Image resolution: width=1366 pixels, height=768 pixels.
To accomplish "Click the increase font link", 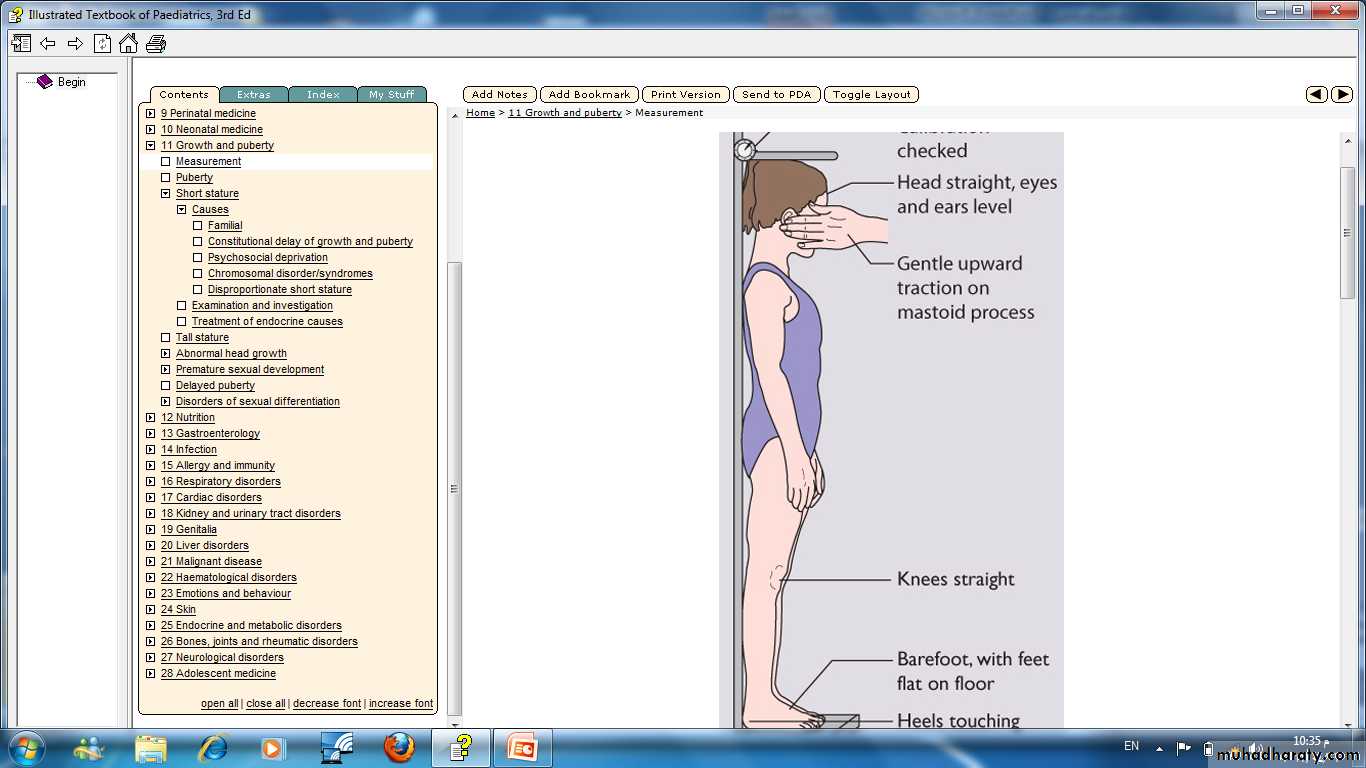I will 400,703.
